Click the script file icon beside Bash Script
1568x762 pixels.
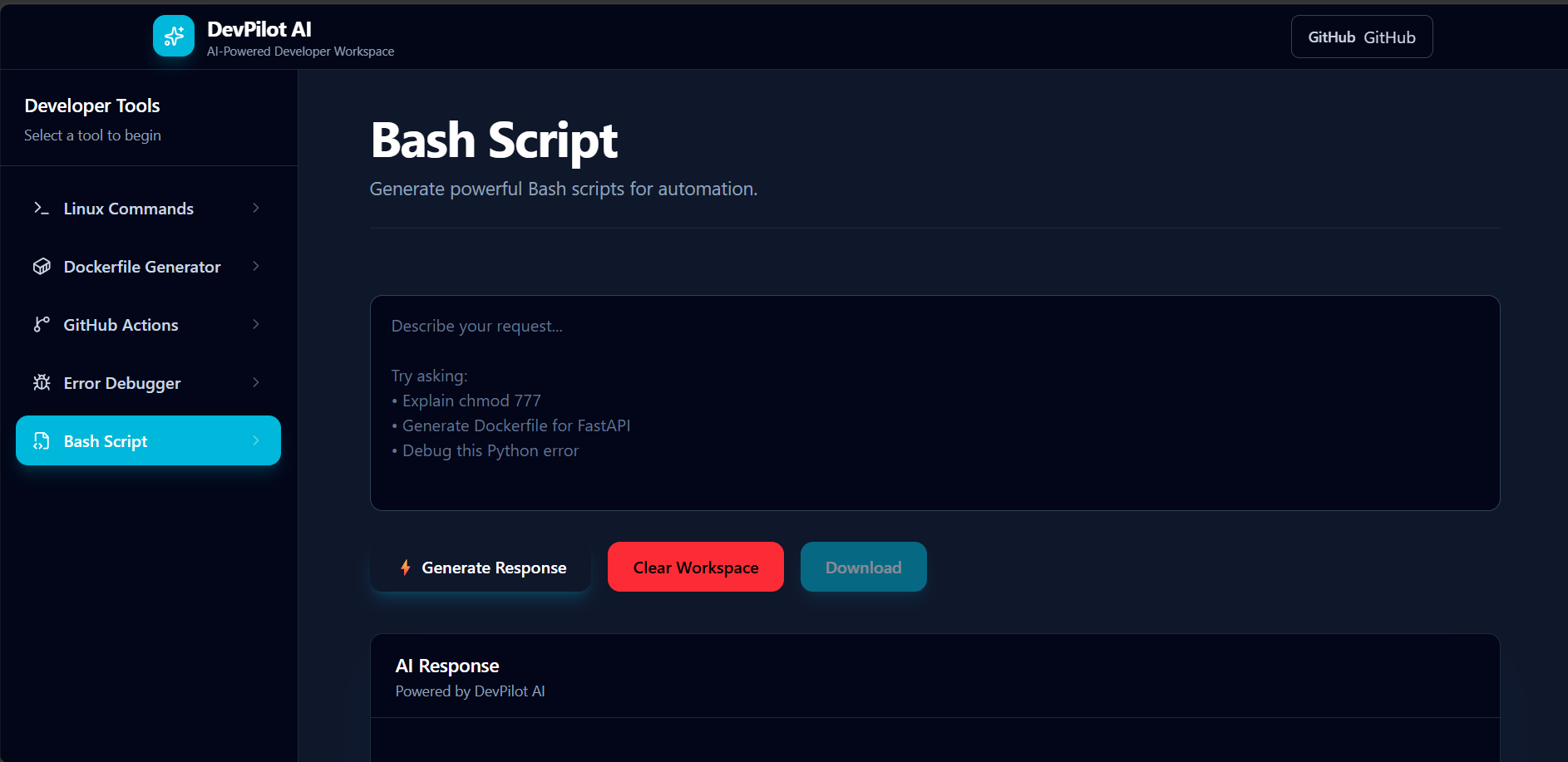click(42, 440)
